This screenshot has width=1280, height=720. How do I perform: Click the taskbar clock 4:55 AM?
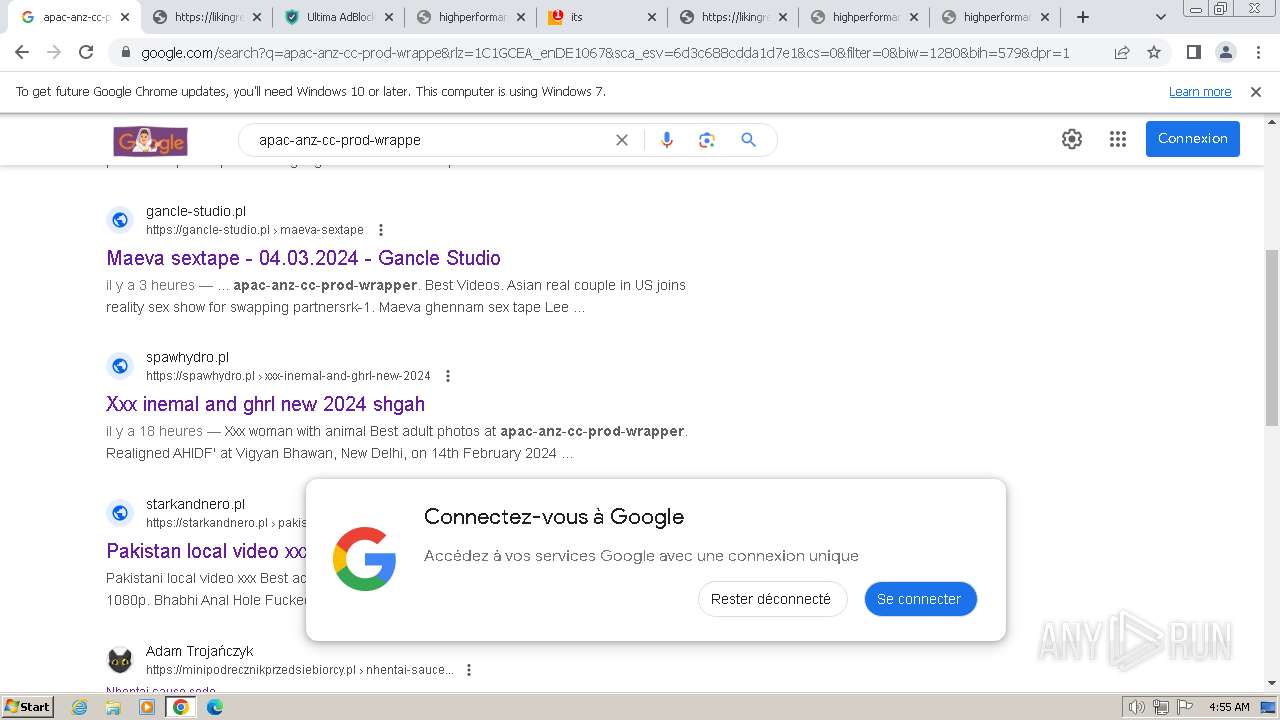(1229, 707)
